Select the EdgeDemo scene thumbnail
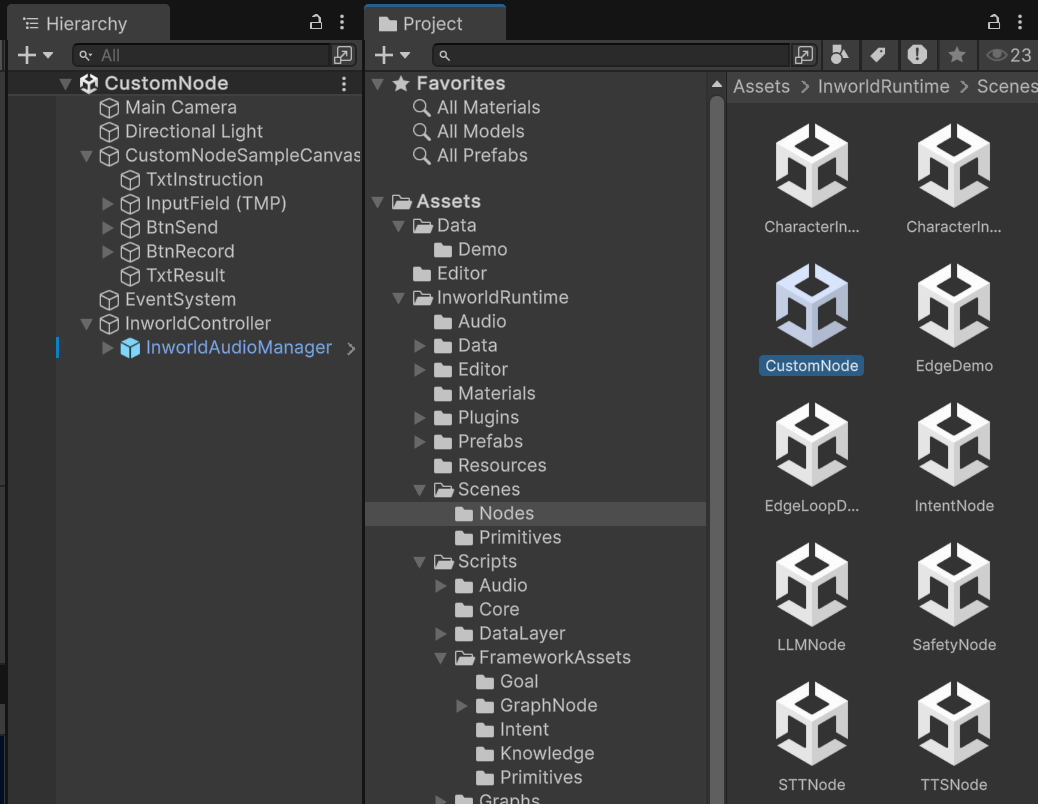The height and width of the screenshot is (804, 1038). [x=953, y=305]
